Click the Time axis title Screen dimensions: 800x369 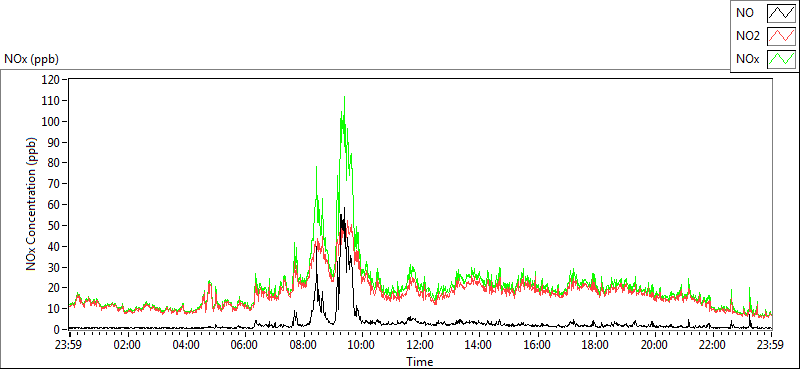coord(420,362)
